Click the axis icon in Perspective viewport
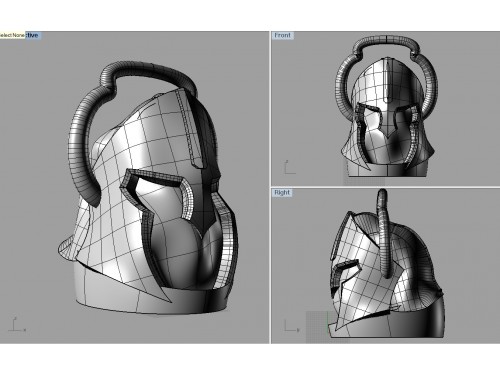Screen dimensions: 500x375 17,324
